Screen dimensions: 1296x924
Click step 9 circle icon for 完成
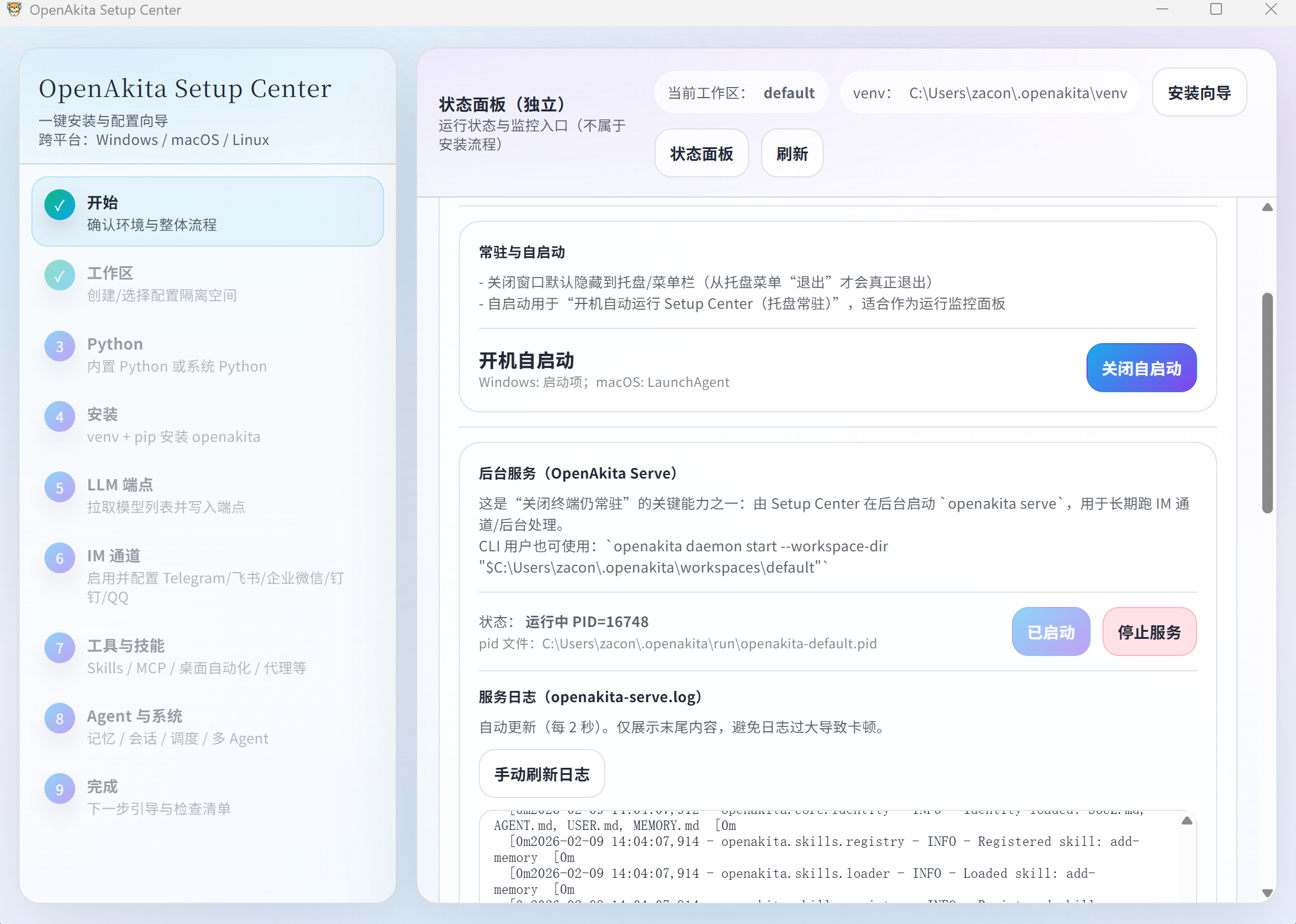click(60, 789)
